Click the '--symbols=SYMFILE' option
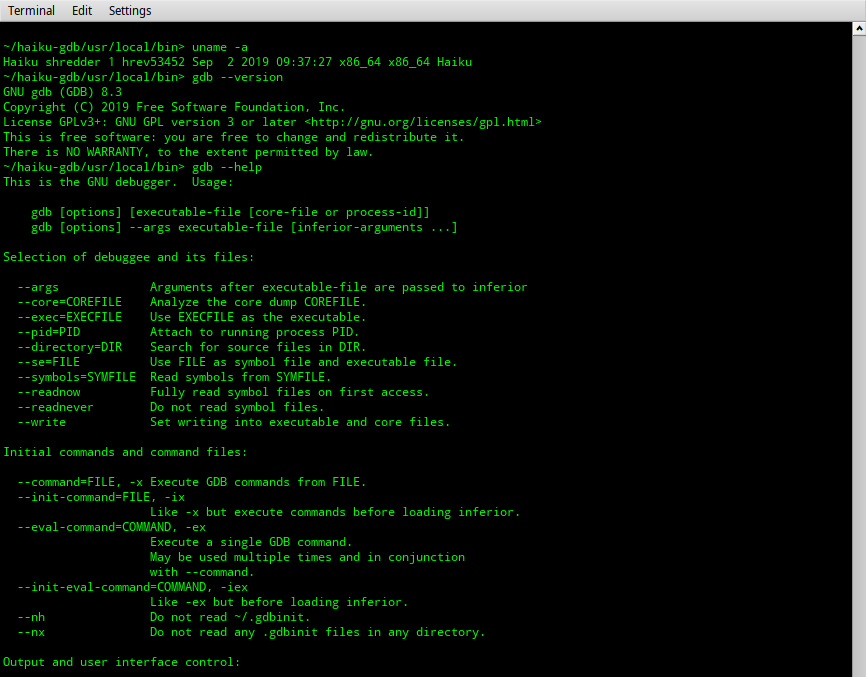Screen dimensions: 866x677 (x=76, y=377)
